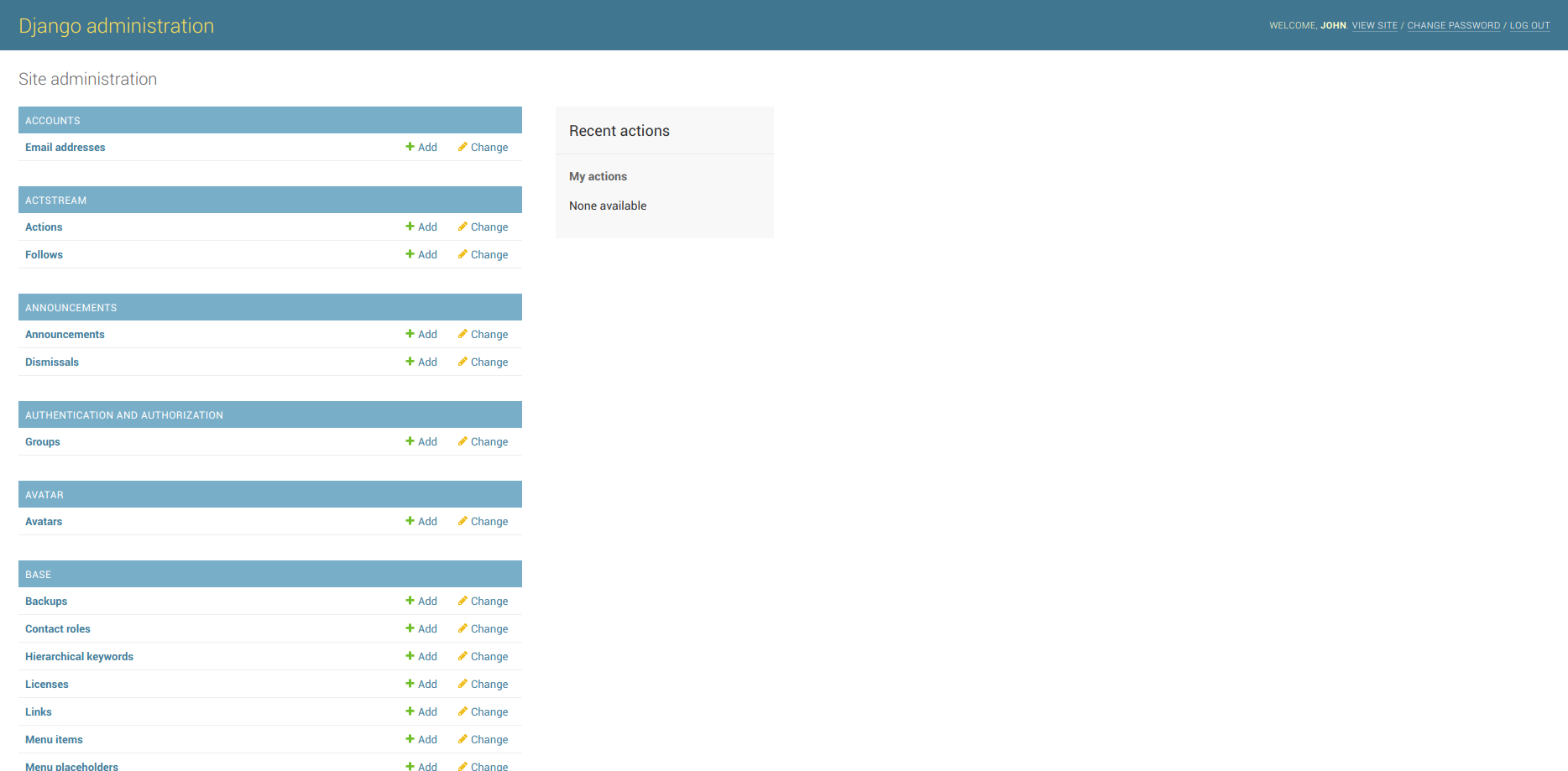Click the pencil Change icon in Avatars row
The width and height of the screenshot is (1568, 771).
coord(463,521)
